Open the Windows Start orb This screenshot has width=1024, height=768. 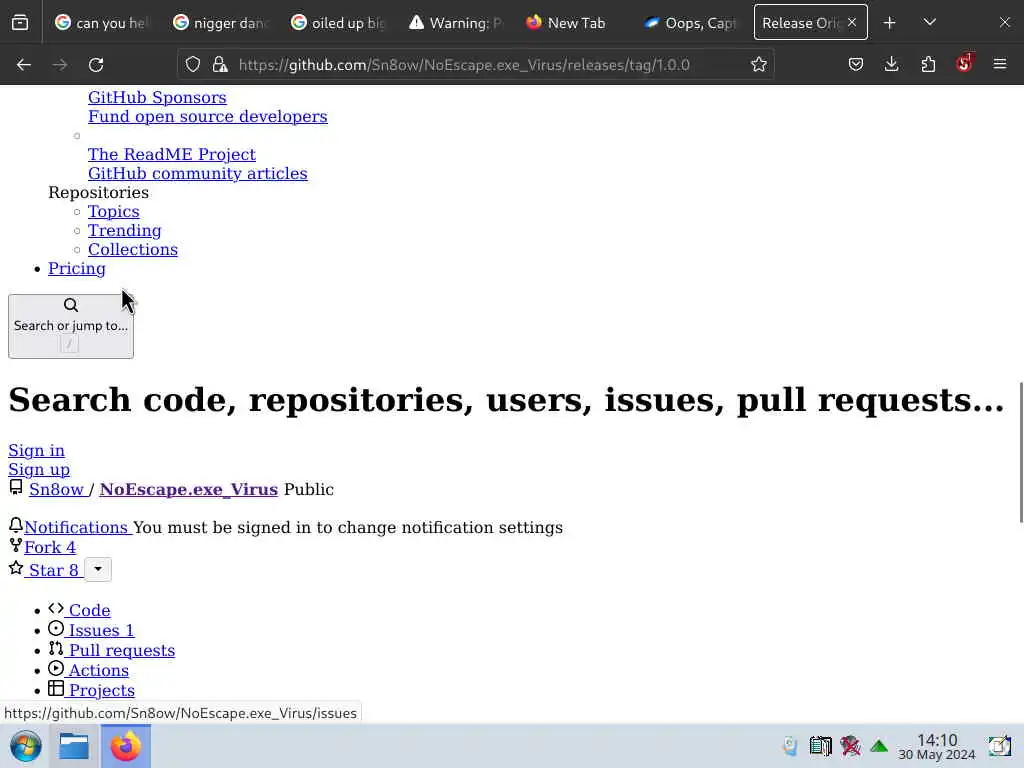click(26, 746)
